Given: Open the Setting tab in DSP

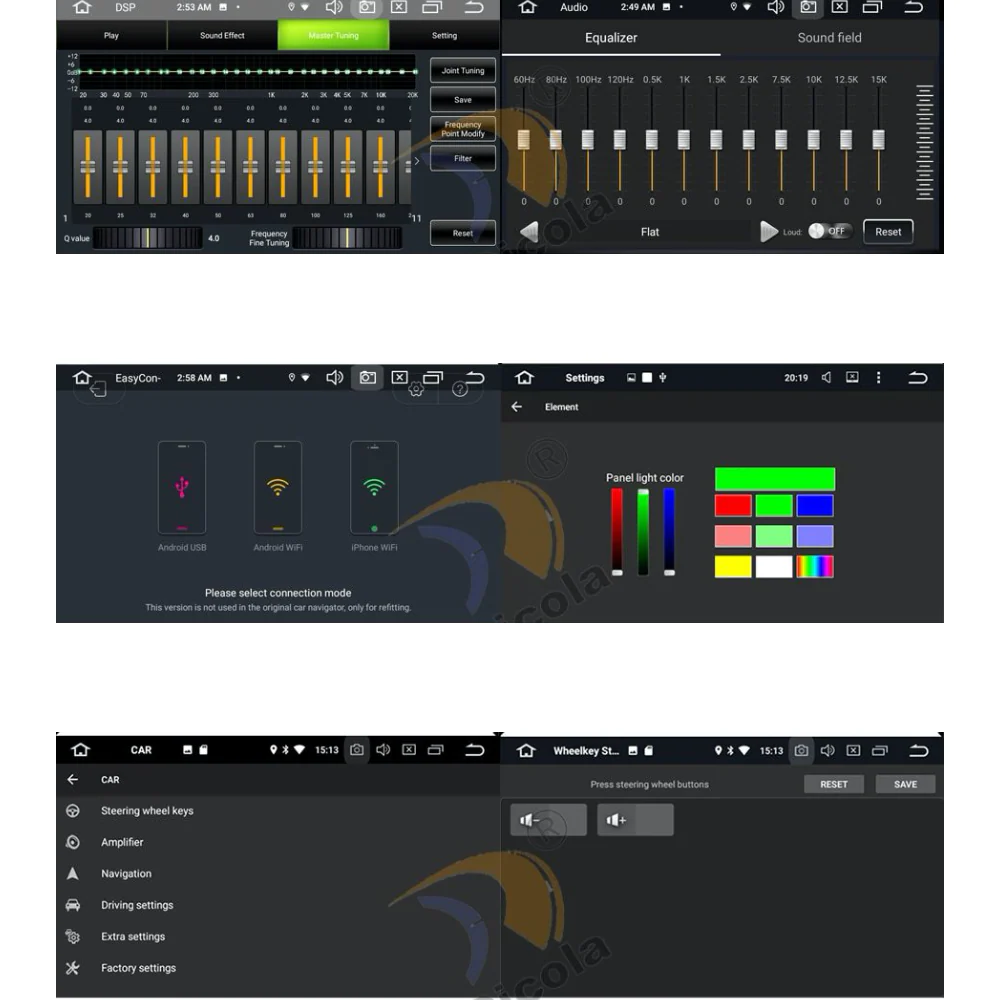Looking at the screenshot, I should tap(445, 36).
